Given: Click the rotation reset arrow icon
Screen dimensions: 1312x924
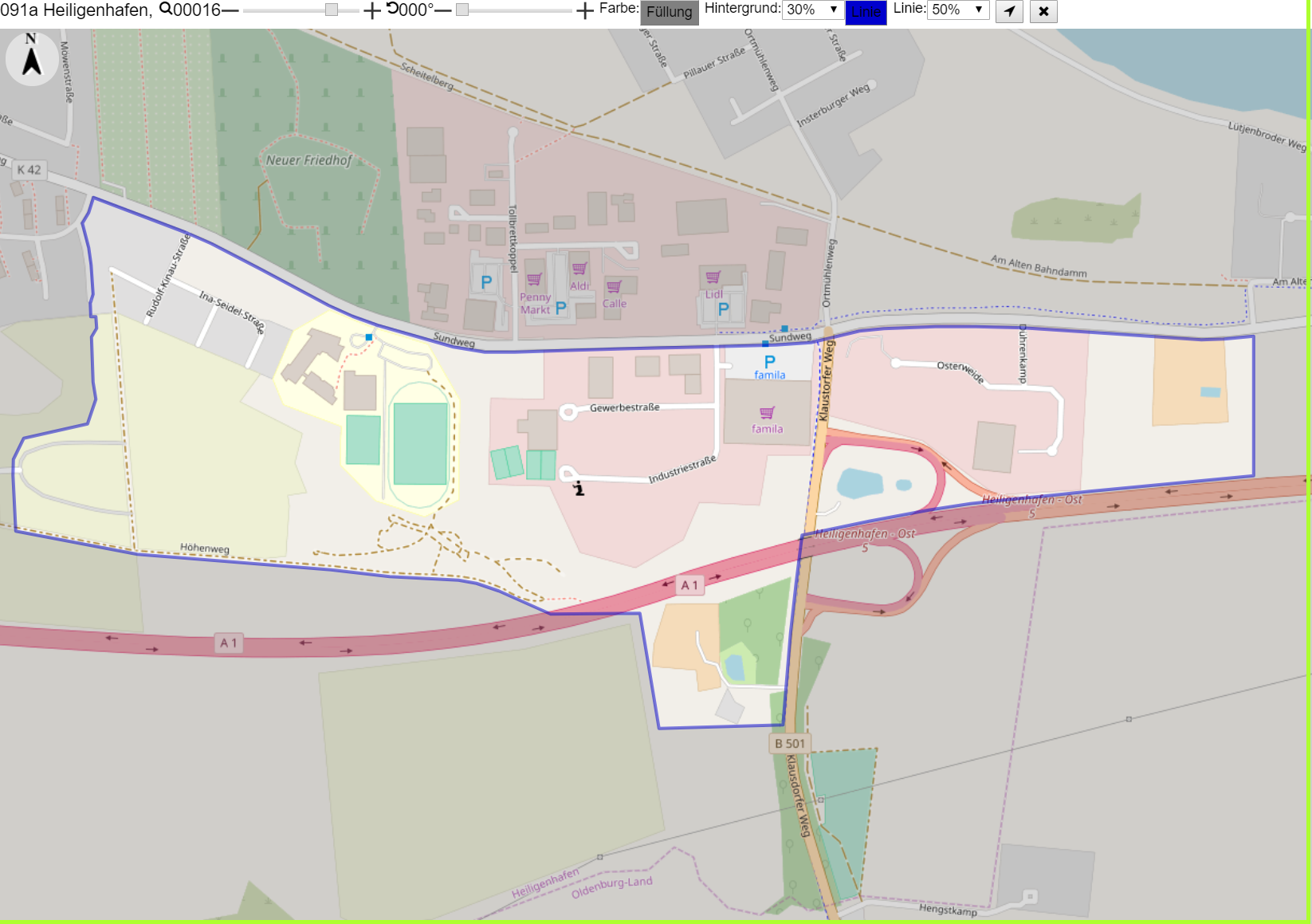Looking at the screenshot, I should [392, 9].
